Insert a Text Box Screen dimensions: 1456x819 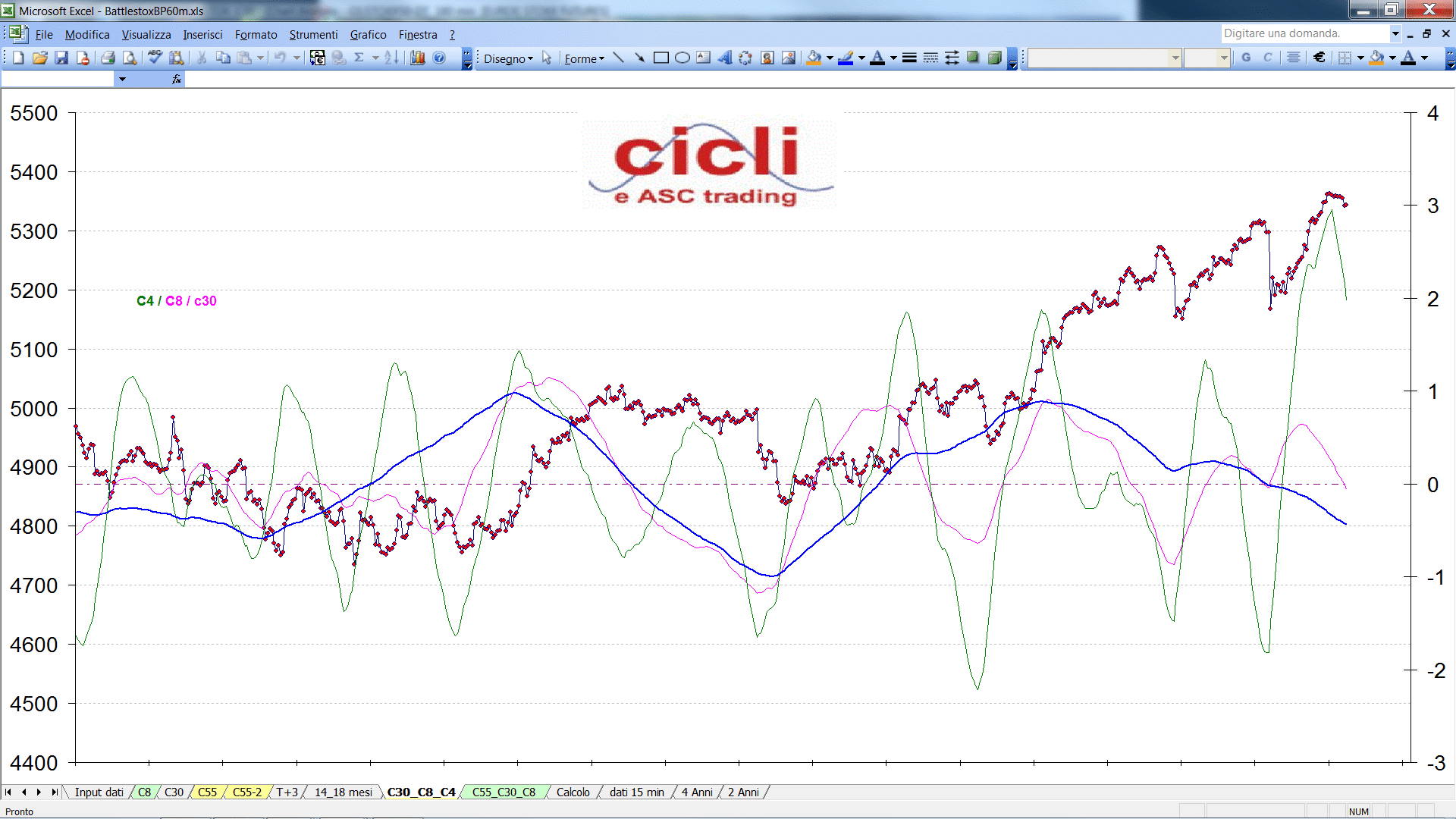(704, 58)
